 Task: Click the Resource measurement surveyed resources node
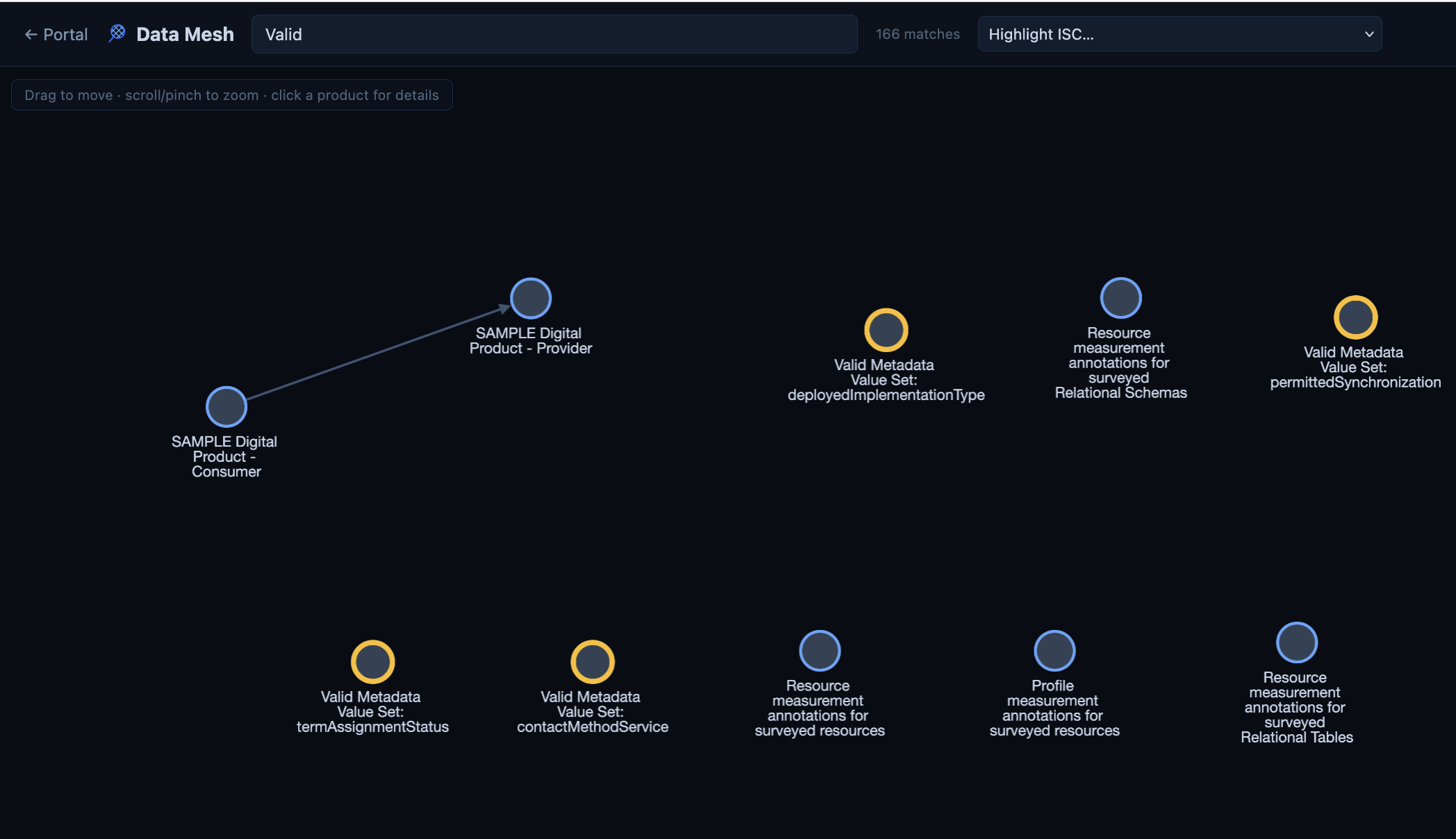(820, 651)
